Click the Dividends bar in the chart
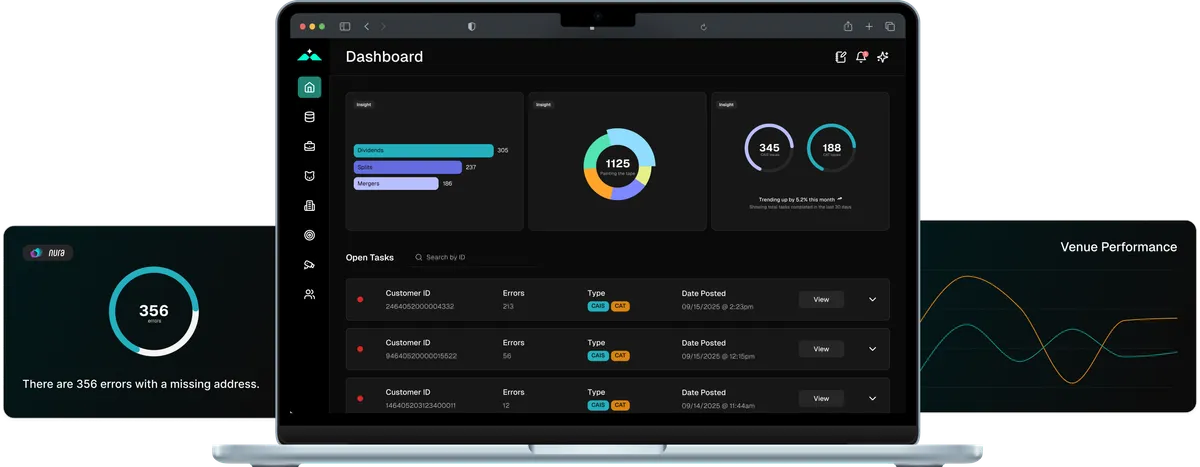This screenshot has height=467, width=1200. (x=423, y=150)
